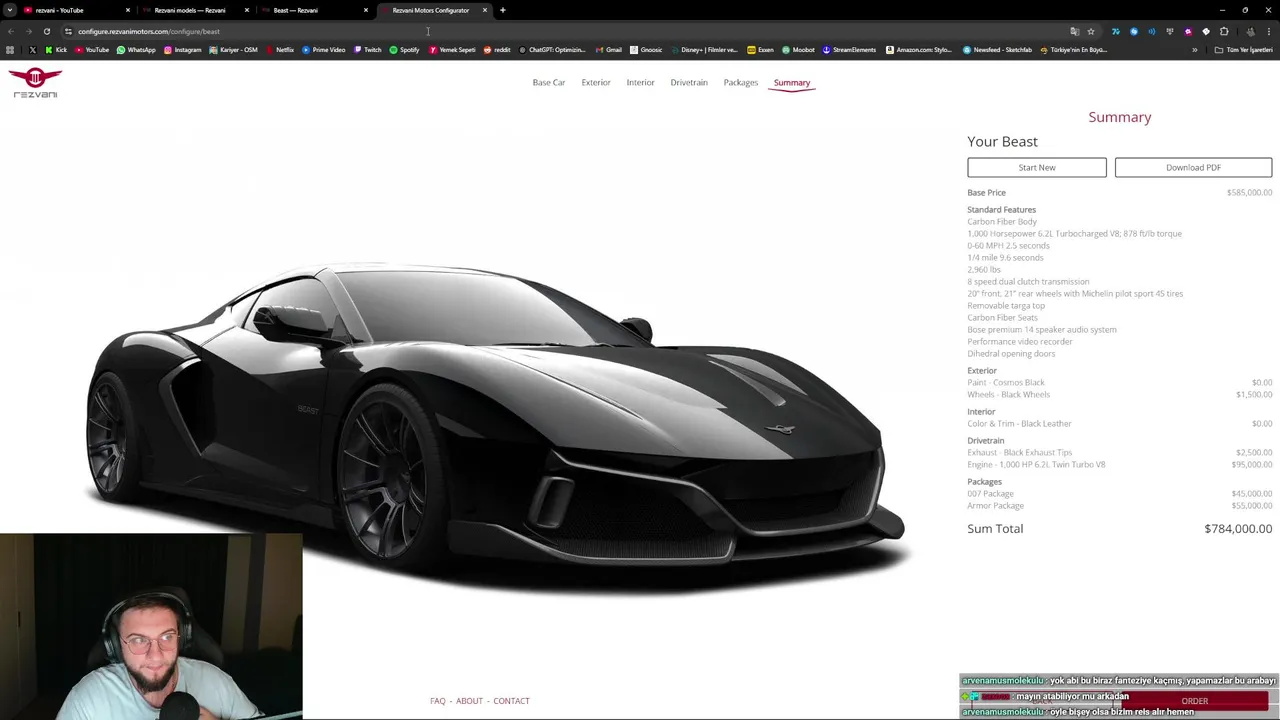The width and height of the screenshot is (1280, 720).
Task: Go to the Packages step
Action: (x=741, y=83)
